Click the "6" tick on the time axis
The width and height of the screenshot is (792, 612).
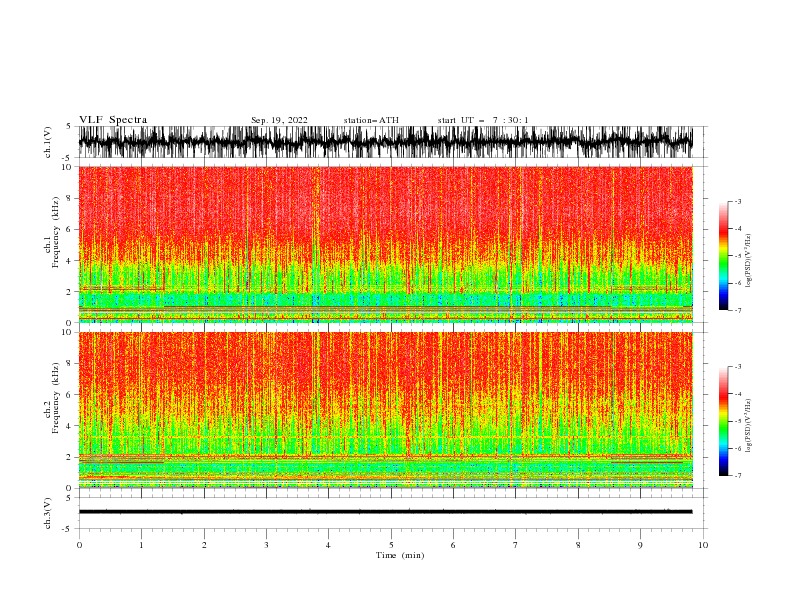tap(453, 545)
